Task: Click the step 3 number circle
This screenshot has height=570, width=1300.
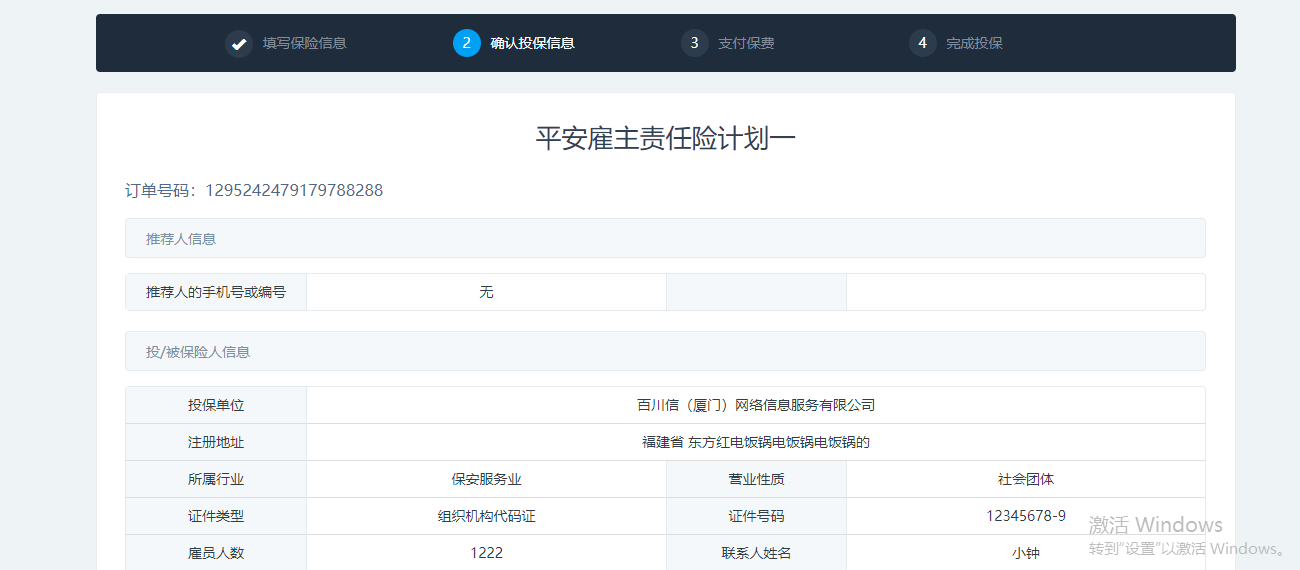Action: point(695,43)
